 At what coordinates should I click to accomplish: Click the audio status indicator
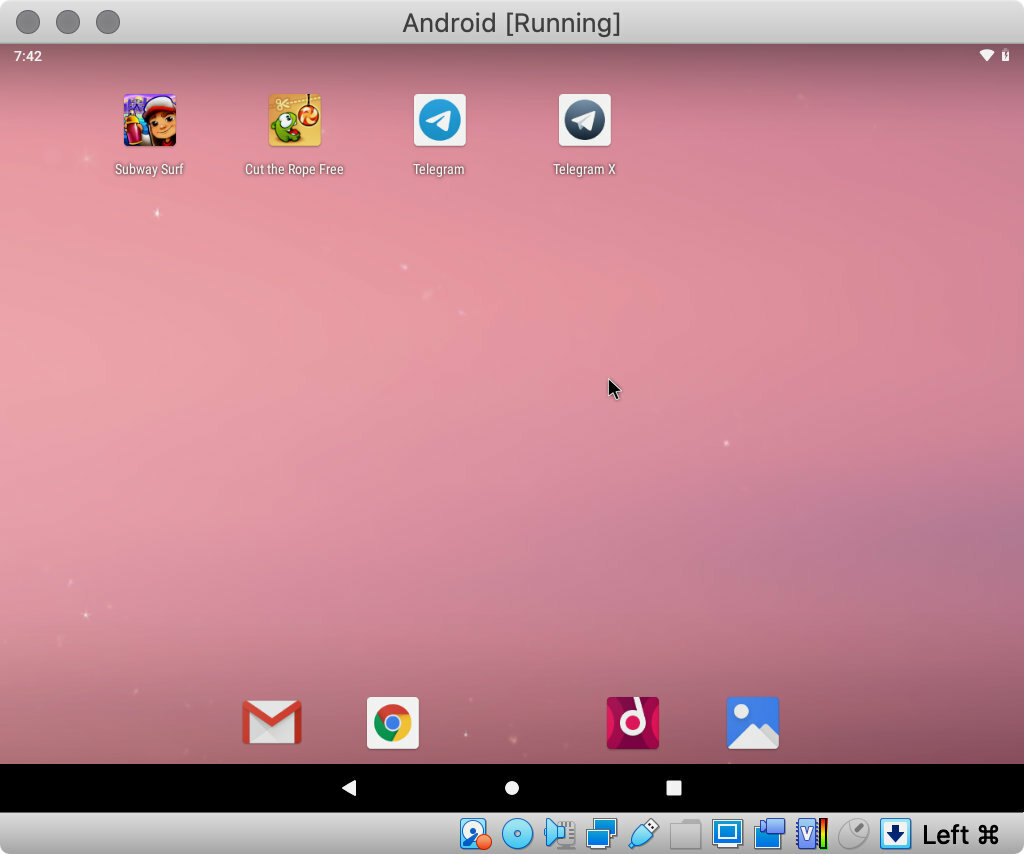559,833
